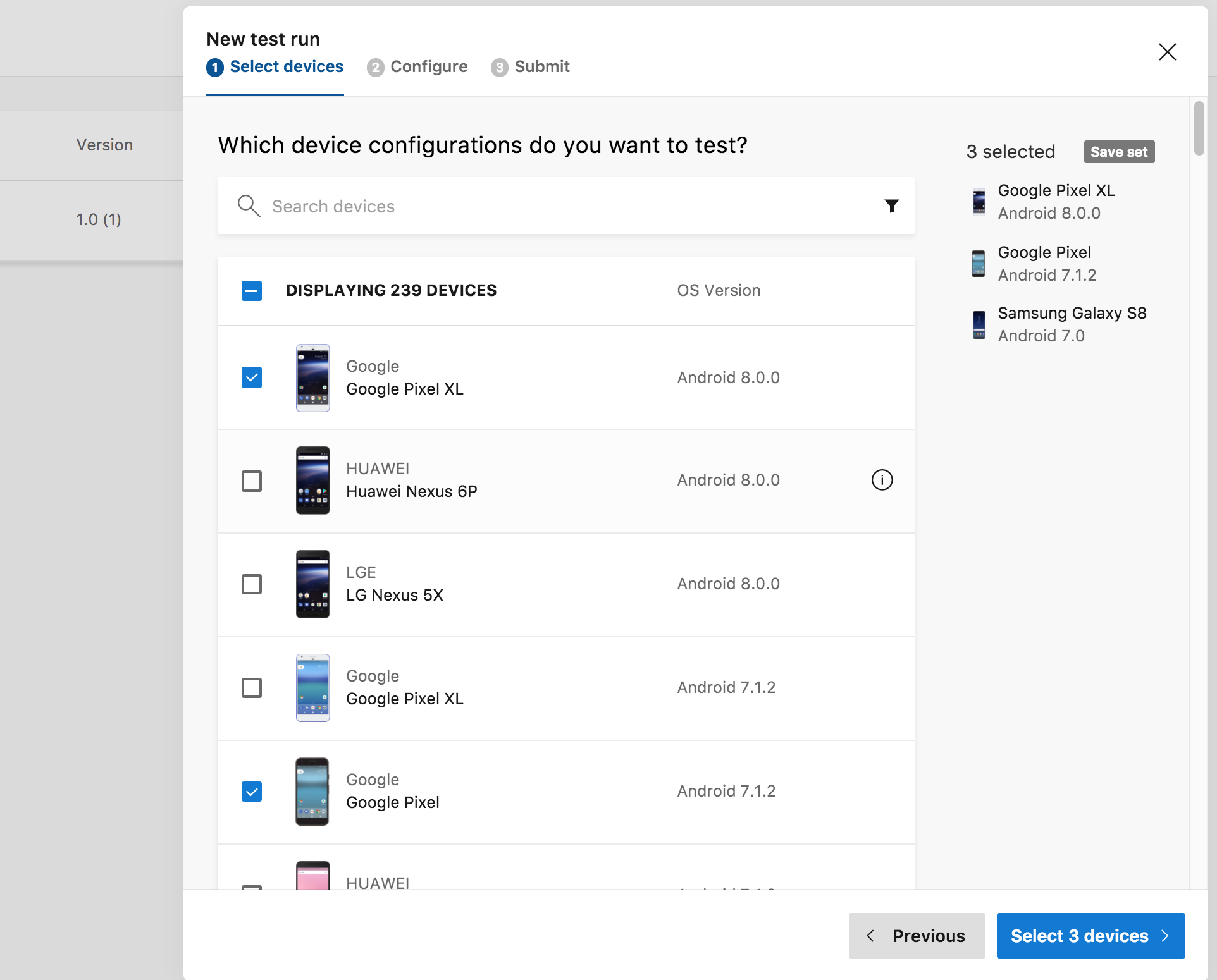Click Google Pixel XL 8.0.0 device thumbnail
Viewport: 1217px width, 980px height.
click(x=312, y=377)
